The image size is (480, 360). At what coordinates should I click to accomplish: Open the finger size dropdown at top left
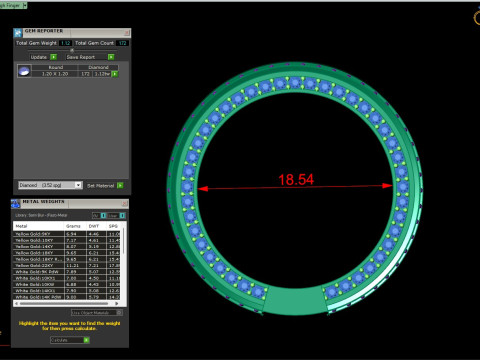tap(25, 6)
